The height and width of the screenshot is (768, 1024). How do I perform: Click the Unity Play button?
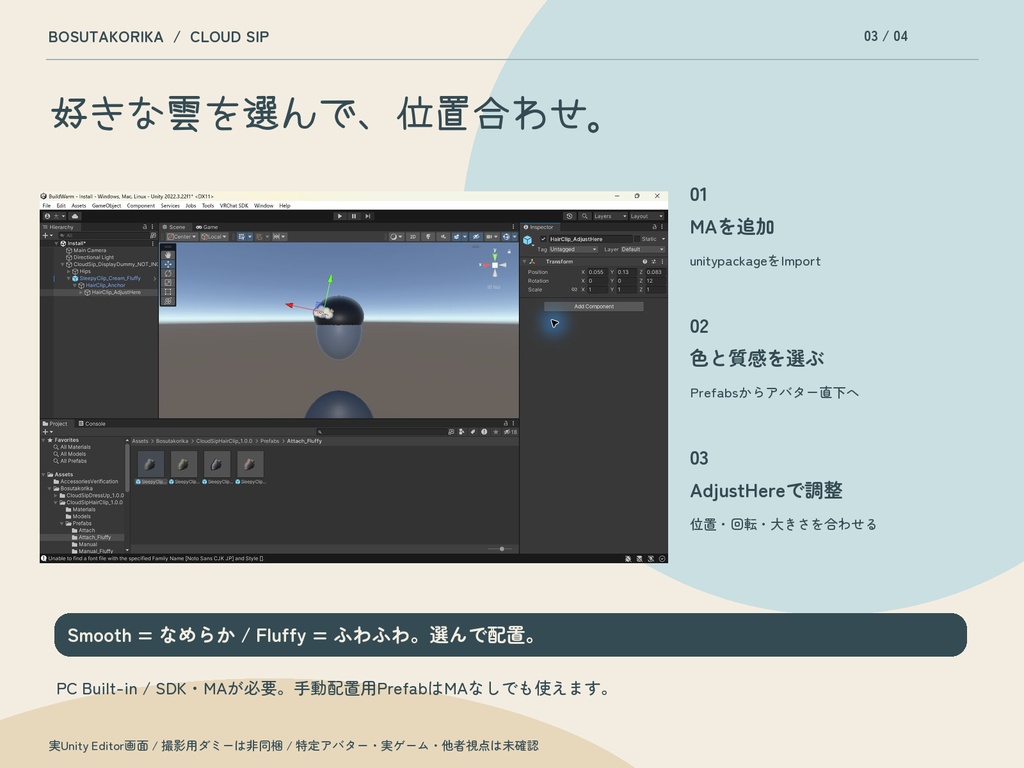coord(340,216)
